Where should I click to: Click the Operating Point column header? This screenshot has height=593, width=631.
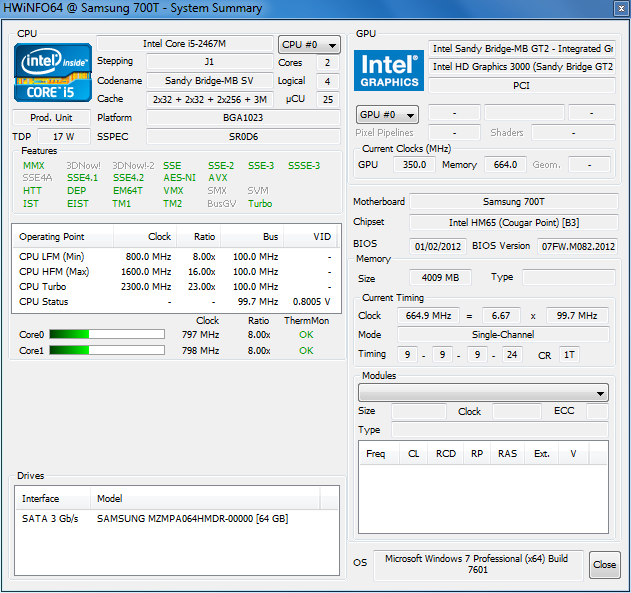63,237
